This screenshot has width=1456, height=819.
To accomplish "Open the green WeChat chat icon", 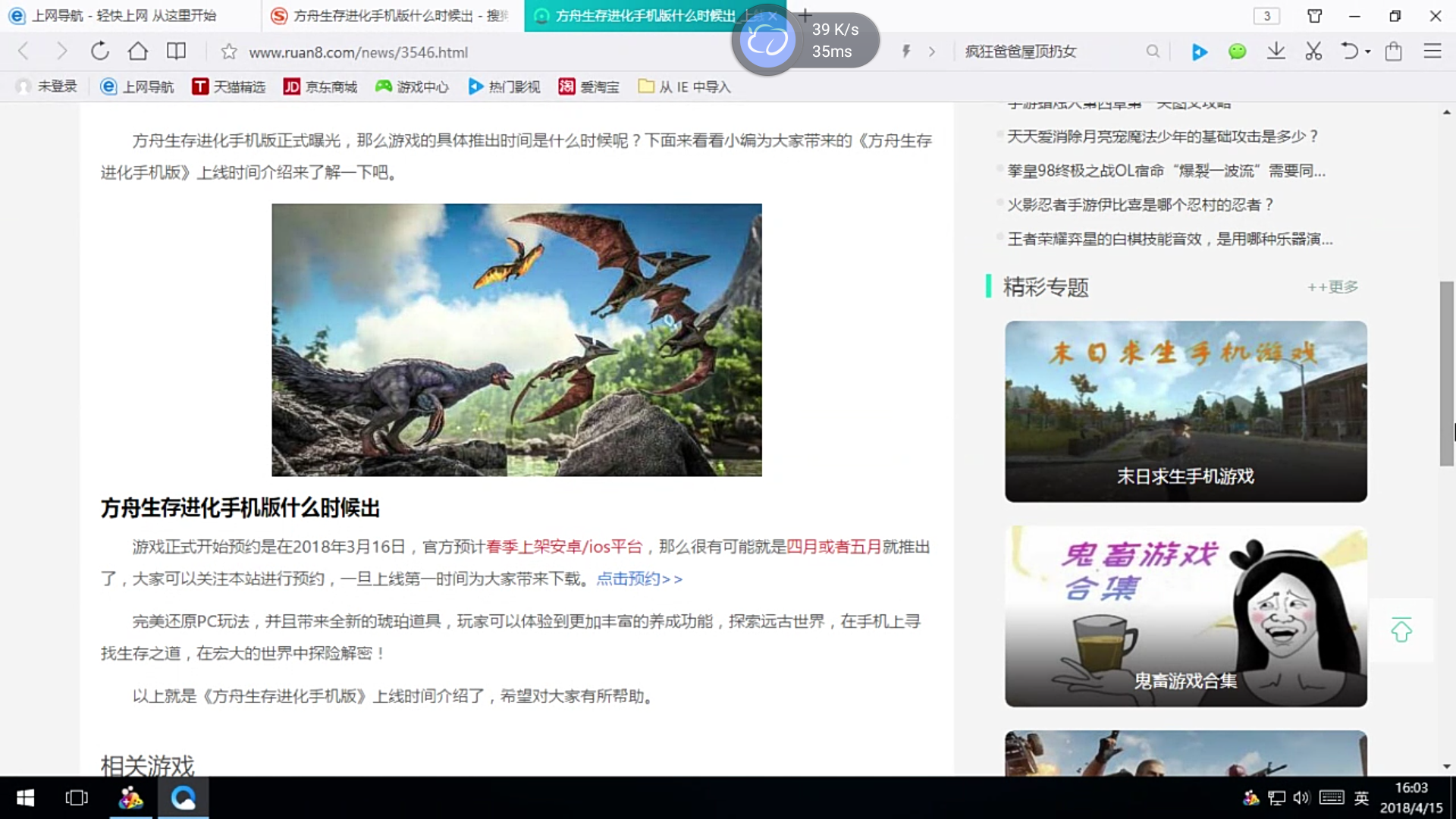I will [1237, 52].
